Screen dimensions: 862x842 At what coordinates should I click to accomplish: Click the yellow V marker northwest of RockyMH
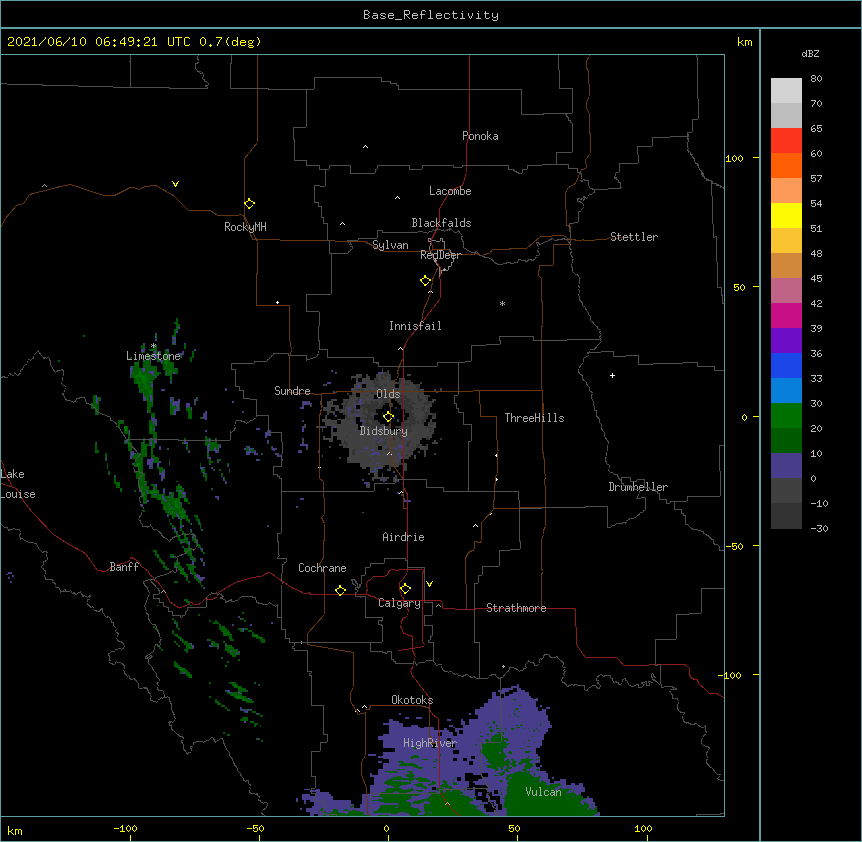[175, 184]
